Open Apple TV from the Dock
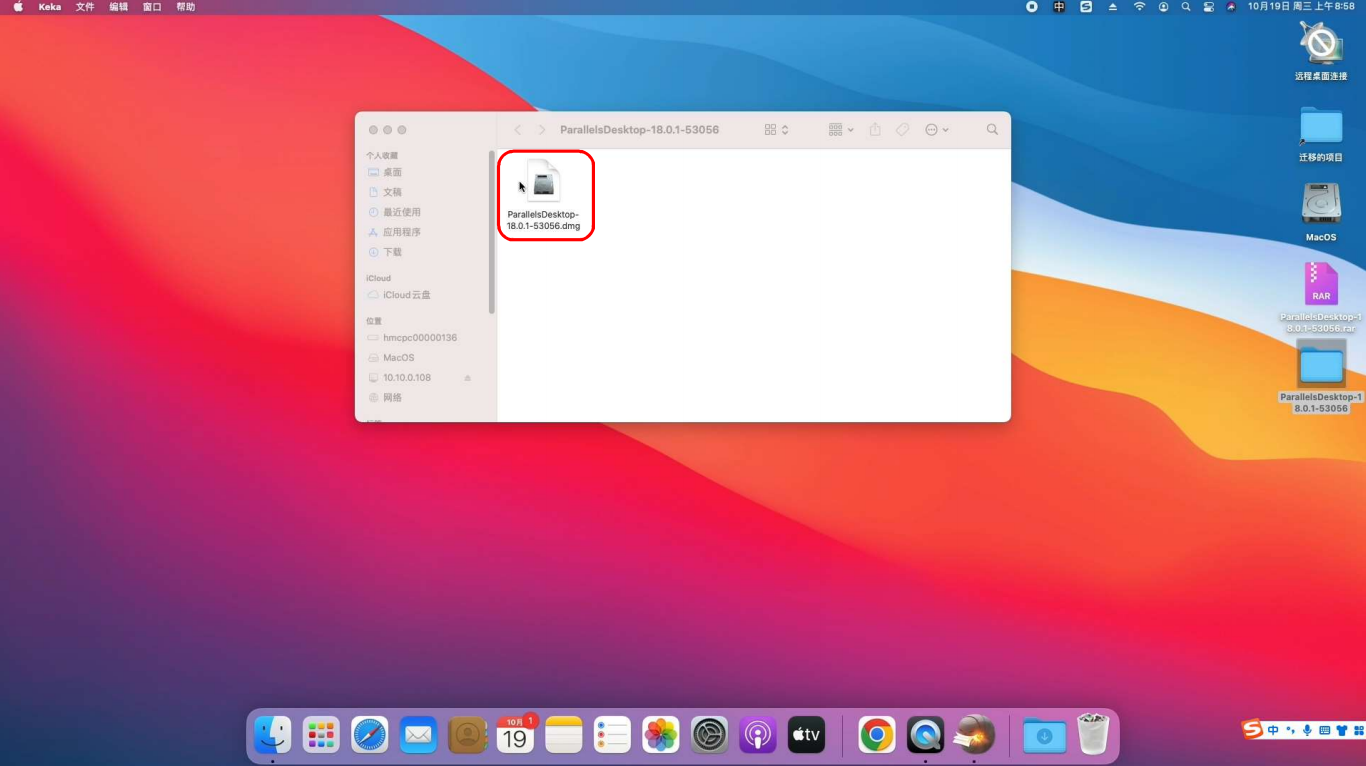Image resolution: width=1366 pixels, height=766 pixels. click(x=807, y=736)
